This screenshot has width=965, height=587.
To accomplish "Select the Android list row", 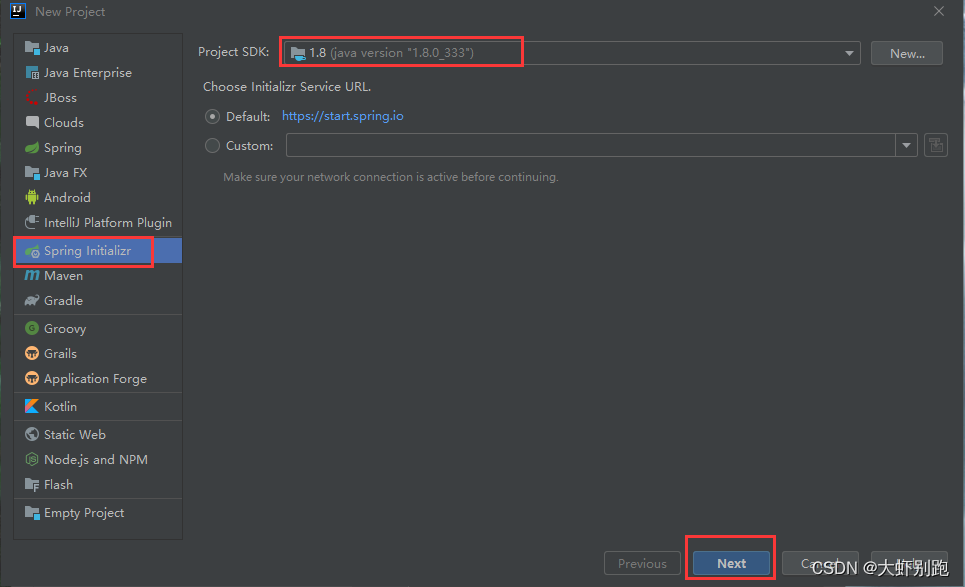I will click(x=98, y=198).
